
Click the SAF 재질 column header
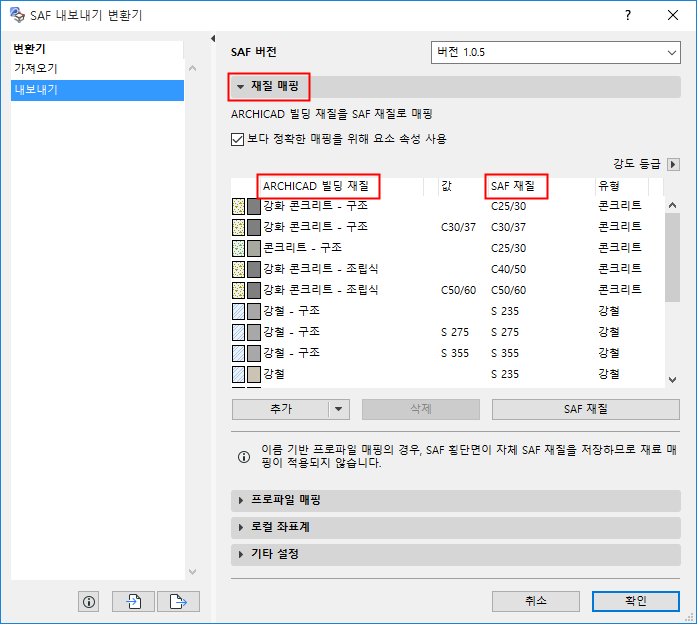point(513,186)
